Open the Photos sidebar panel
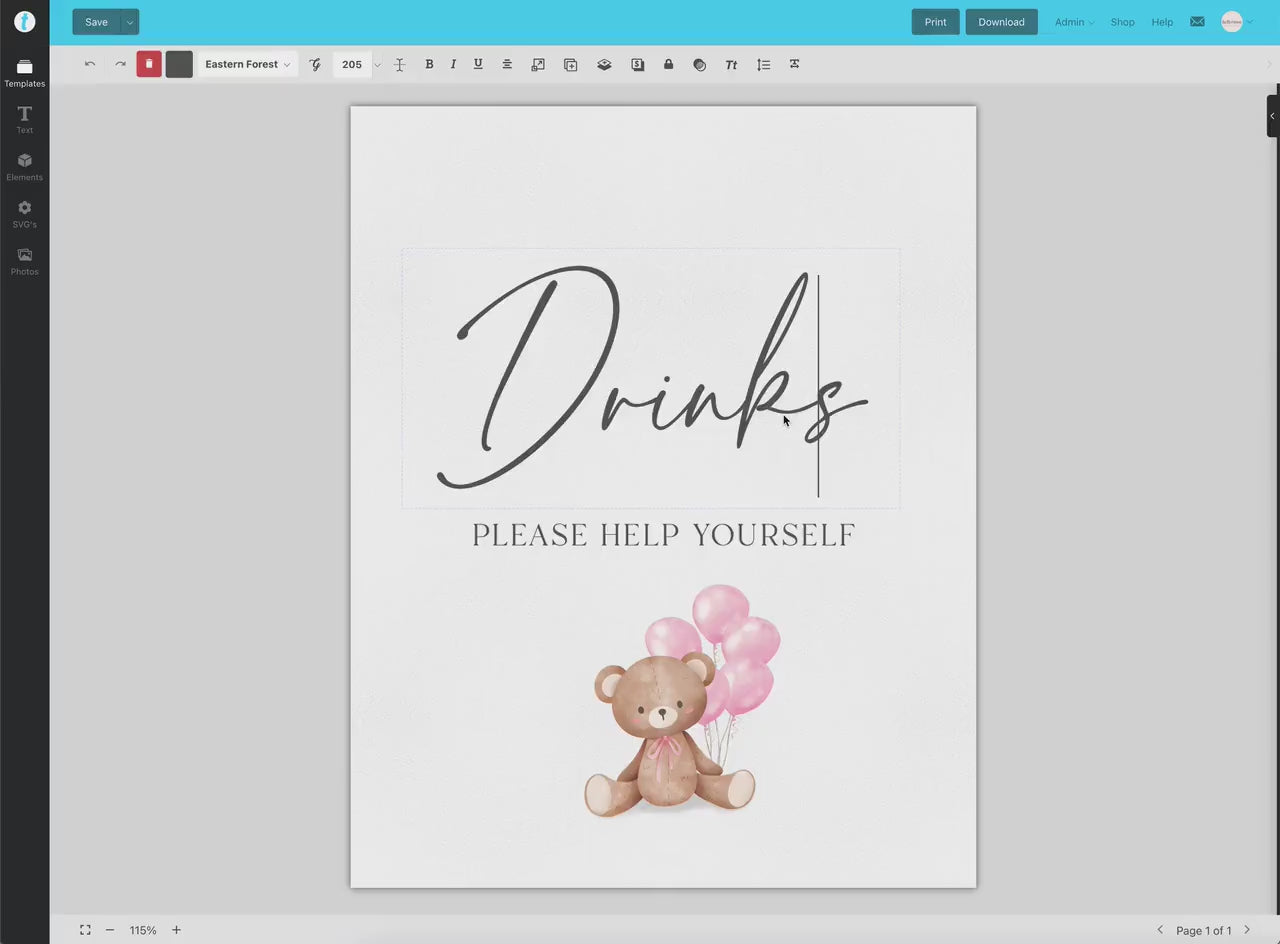The width and height of the screenshot is (1280, 944). (25, 261)
